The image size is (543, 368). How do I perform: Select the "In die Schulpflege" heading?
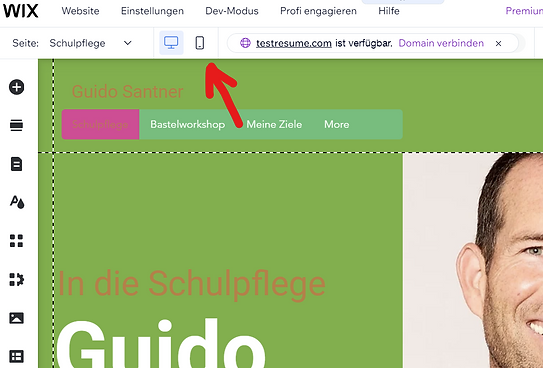(192, 285)
